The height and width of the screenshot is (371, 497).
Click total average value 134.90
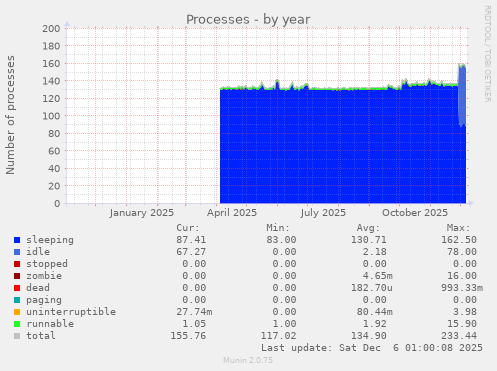tap(369, 336)
